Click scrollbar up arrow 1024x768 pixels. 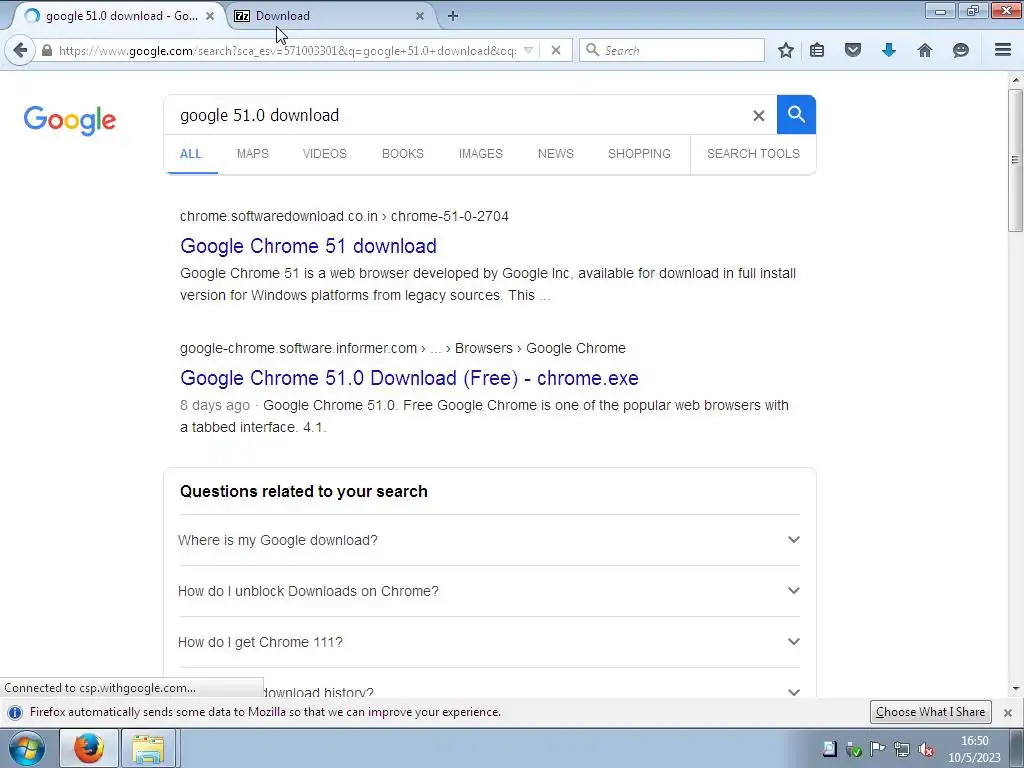click(1015, 80)
